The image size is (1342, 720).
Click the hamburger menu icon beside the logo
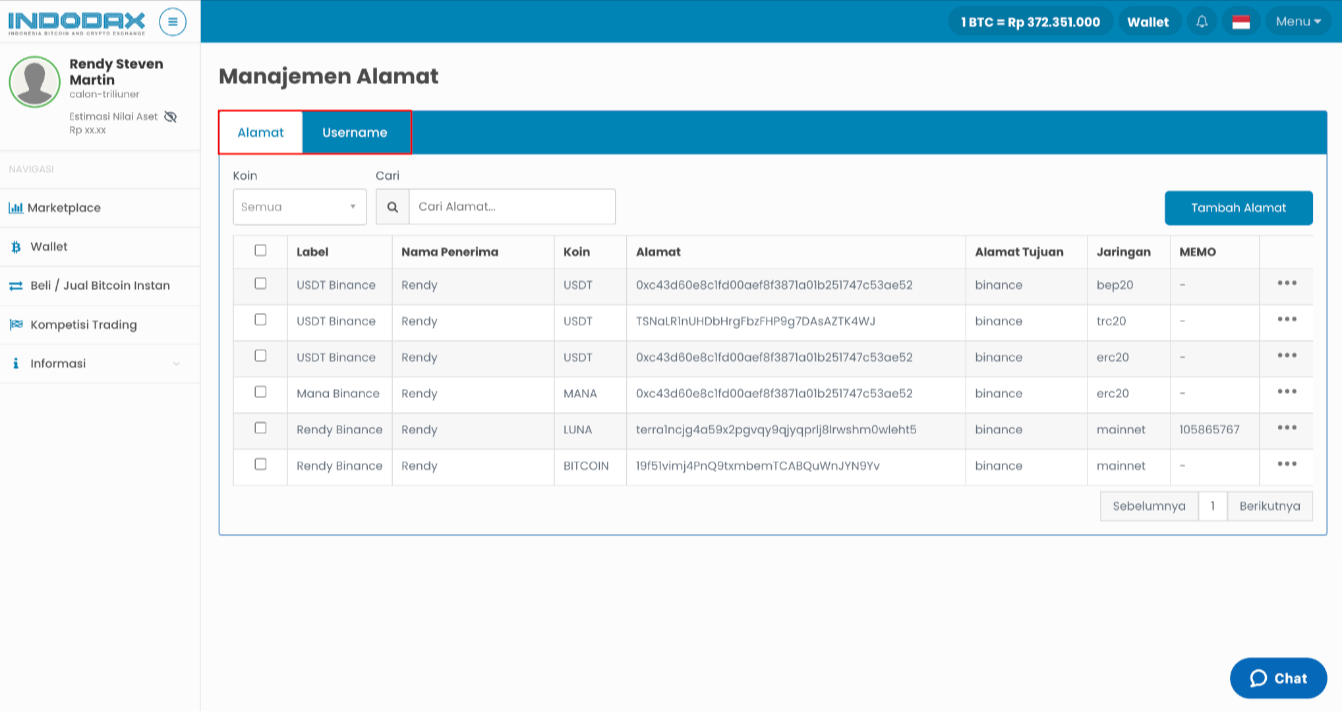(x=172, y=21)
